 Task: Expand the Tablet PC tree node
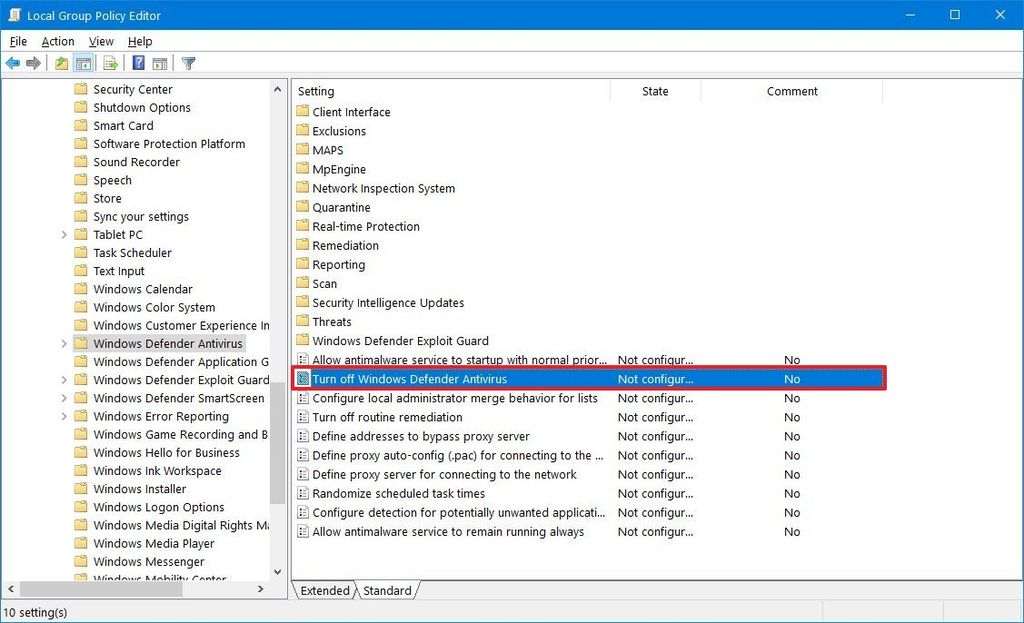(63, 234)
